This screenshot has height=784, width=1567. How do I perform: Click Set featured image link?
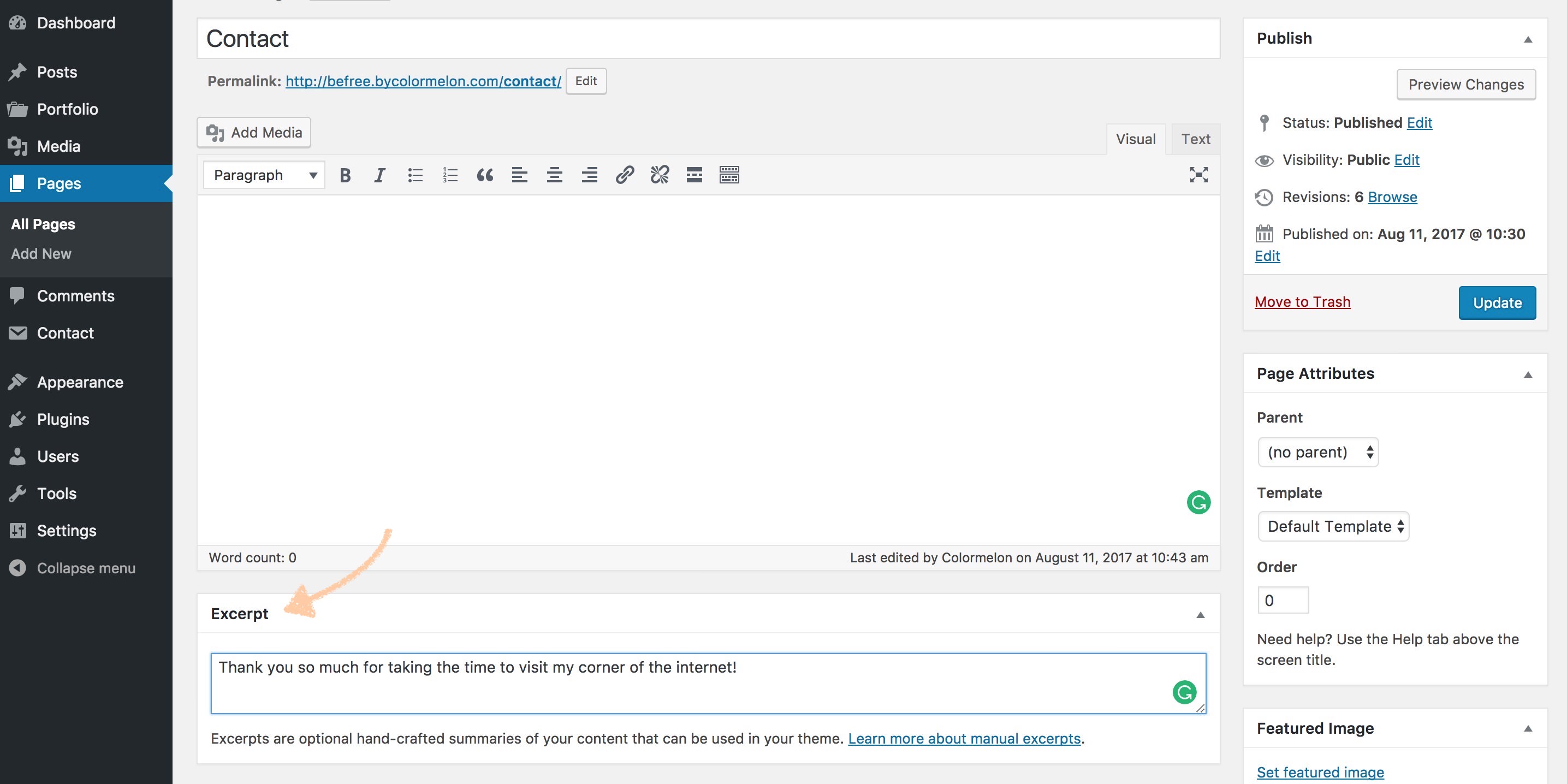coord(1320,772)
